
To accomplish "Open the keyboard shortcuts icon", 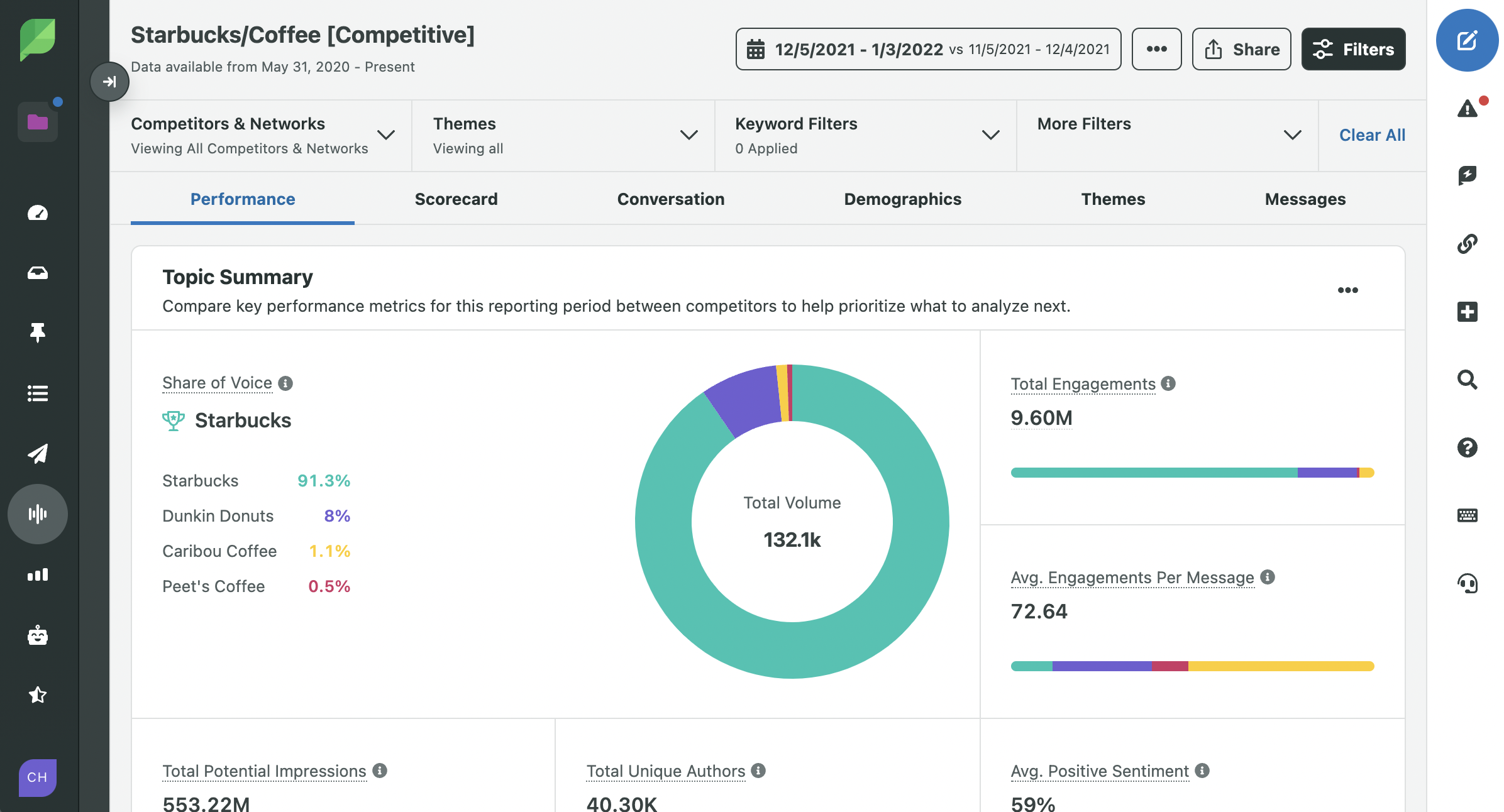I will pos(1467,515).
